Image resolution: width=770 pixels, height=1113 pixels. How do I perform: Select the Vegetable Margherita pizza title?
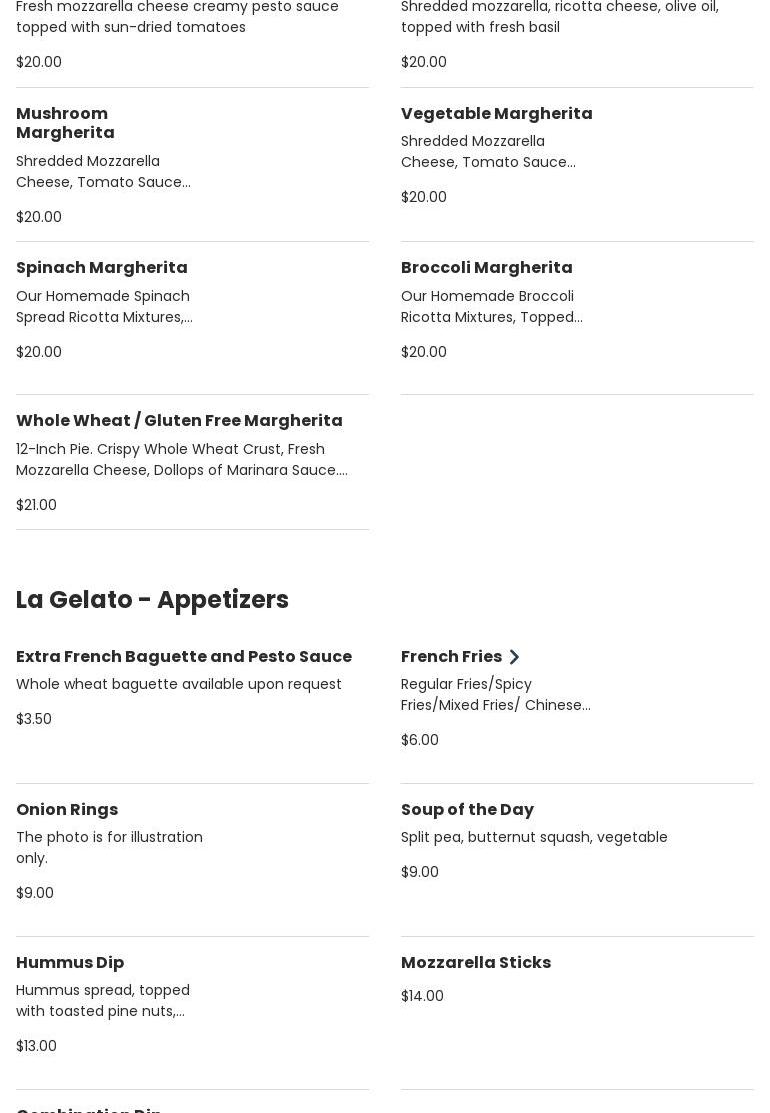[x=496, y=114]
